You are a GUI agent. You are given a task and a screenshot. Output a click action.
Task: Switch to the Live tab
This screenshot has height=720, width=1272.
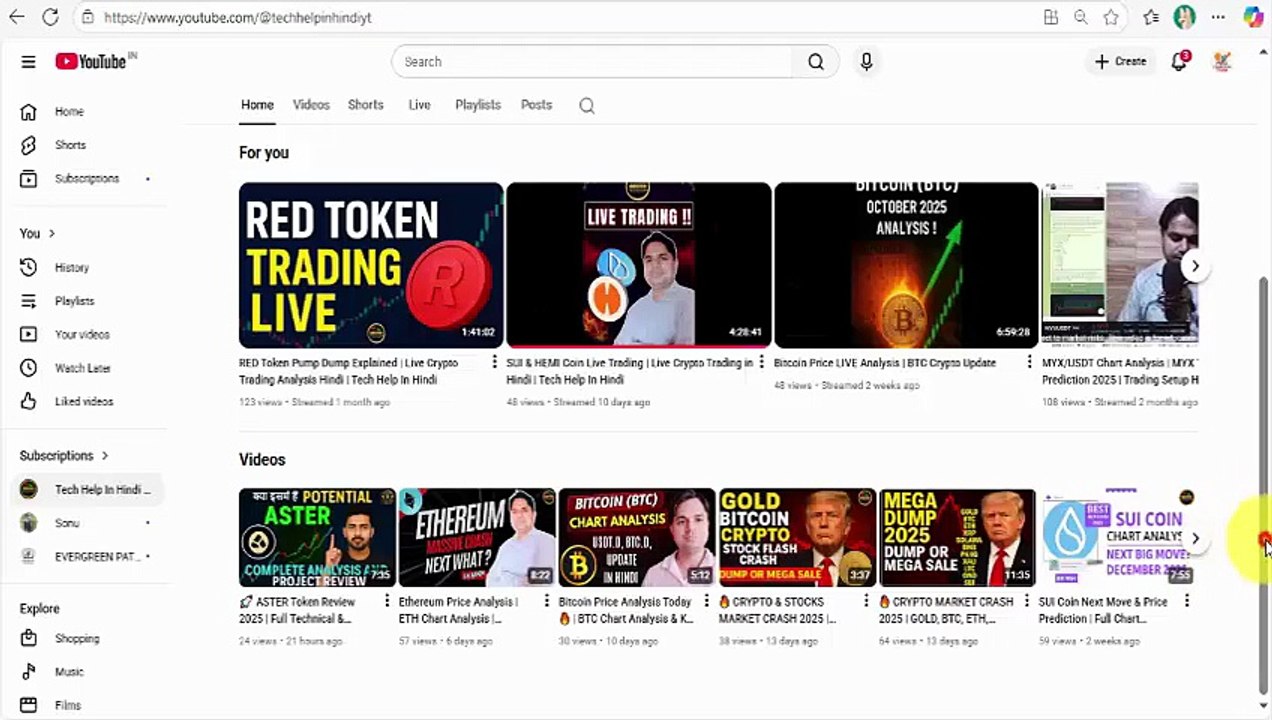tap(420, 105)
